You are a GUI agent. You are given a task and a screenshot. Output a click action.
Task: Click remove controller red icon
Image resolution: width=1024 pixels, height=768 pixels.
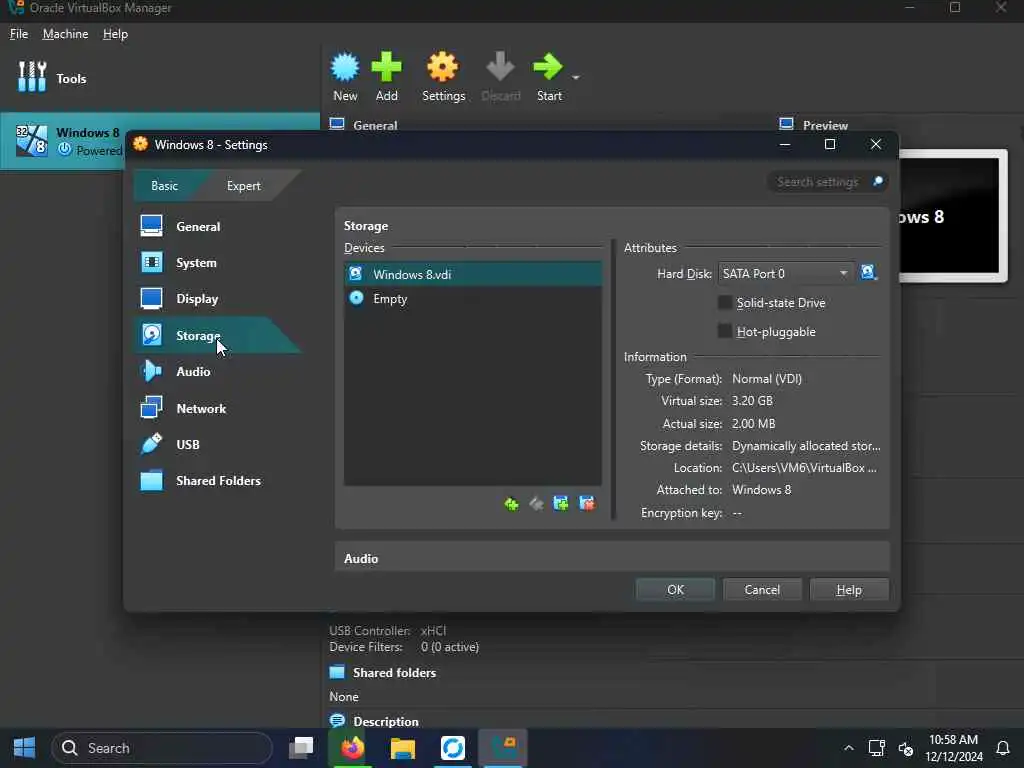(586, 504)
